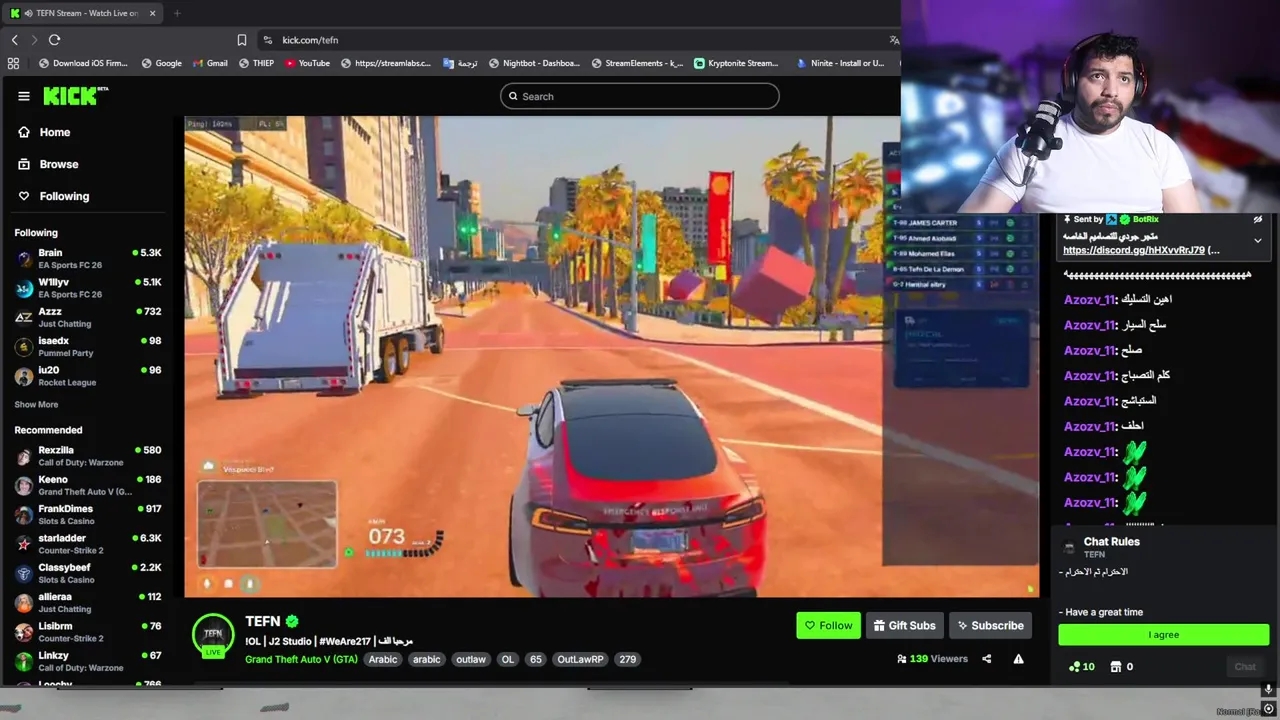Accept chat rules with I agree

point(1164,635)
